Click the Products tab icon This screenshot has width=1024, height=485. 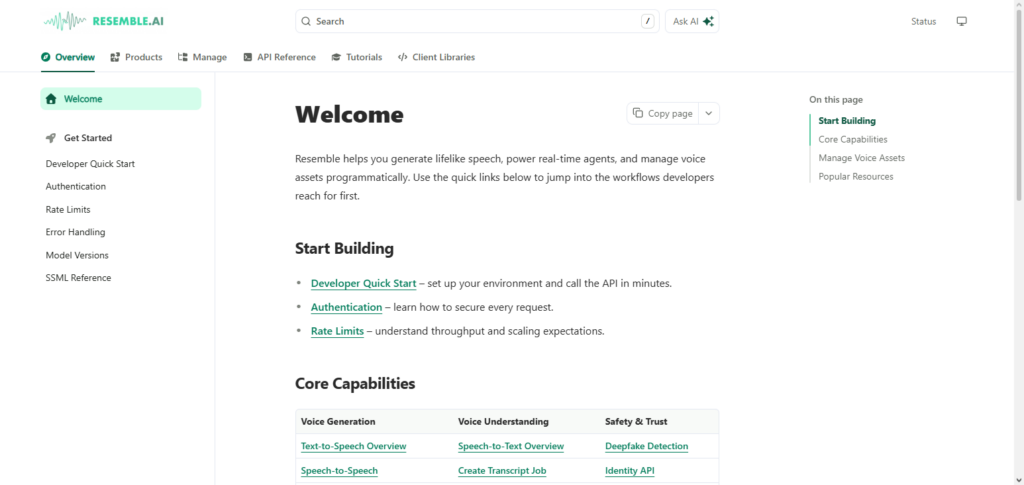[116, 57]
